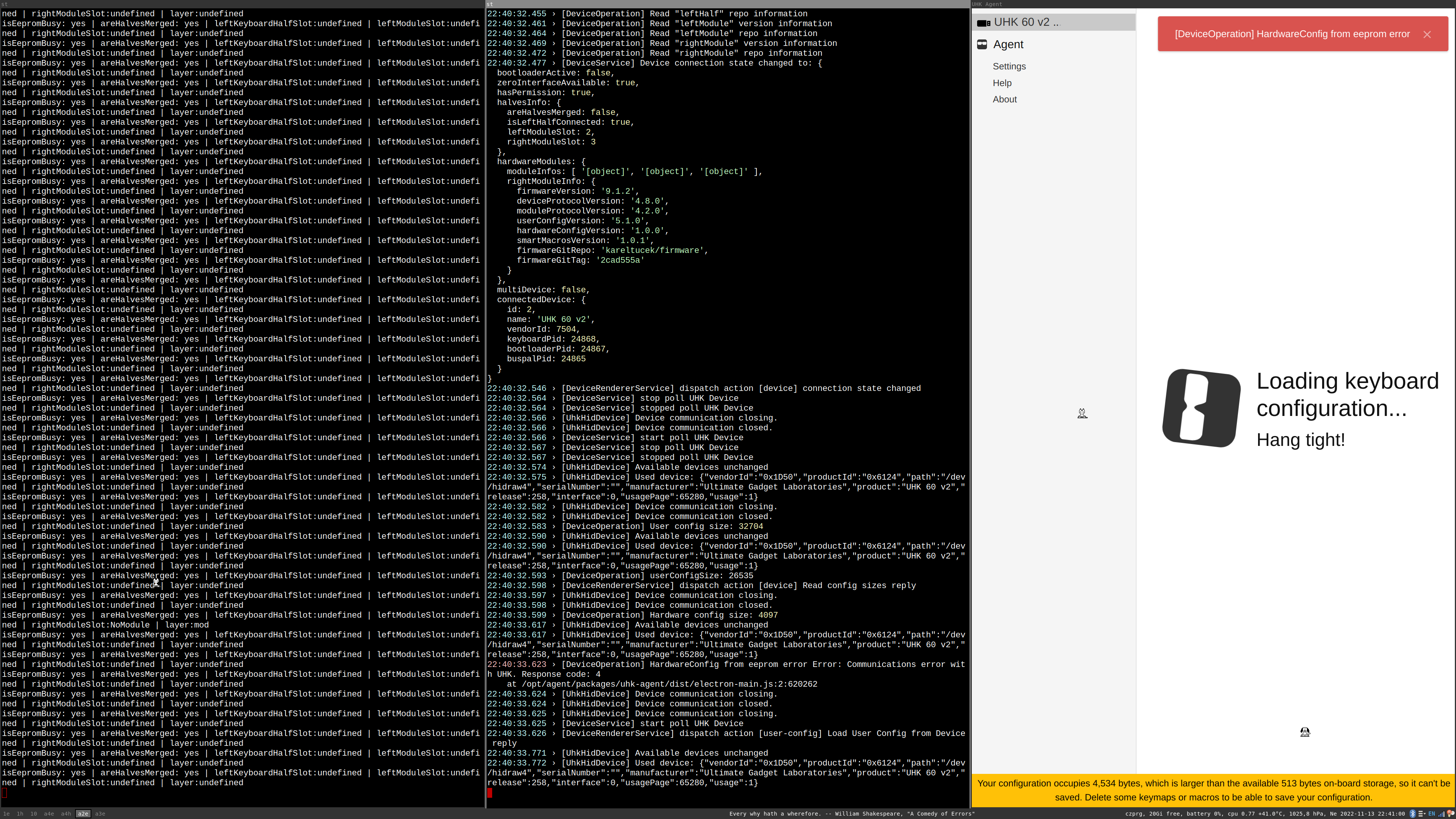Dismiss the HardwareConfig eeprom error notification
This screenshot has height=819, width=1456.
(1427, 34)
